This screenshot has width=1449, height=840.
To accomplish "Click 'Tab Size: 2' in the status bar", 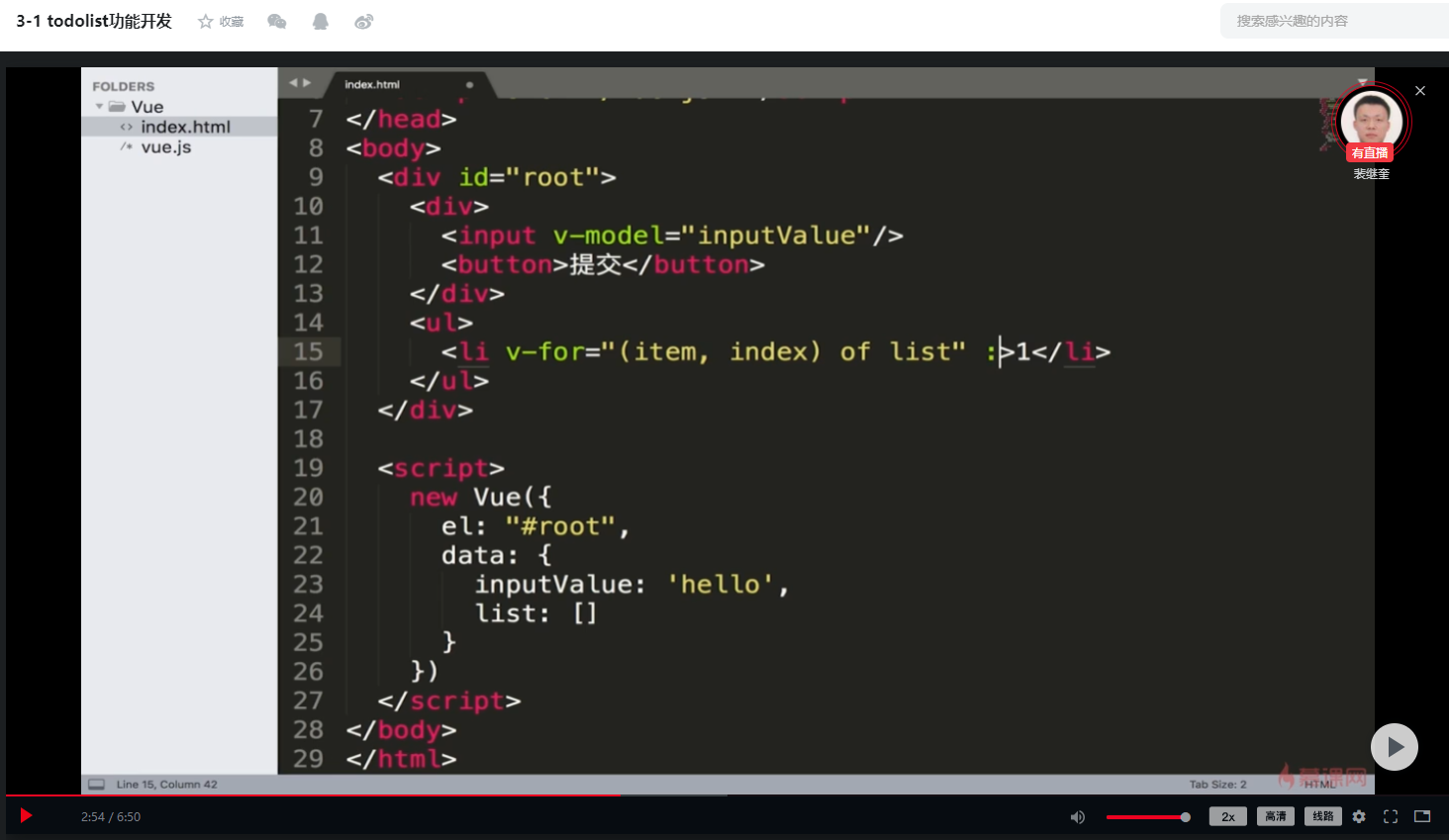I will pyautogui.click(x=1218, y=785).
